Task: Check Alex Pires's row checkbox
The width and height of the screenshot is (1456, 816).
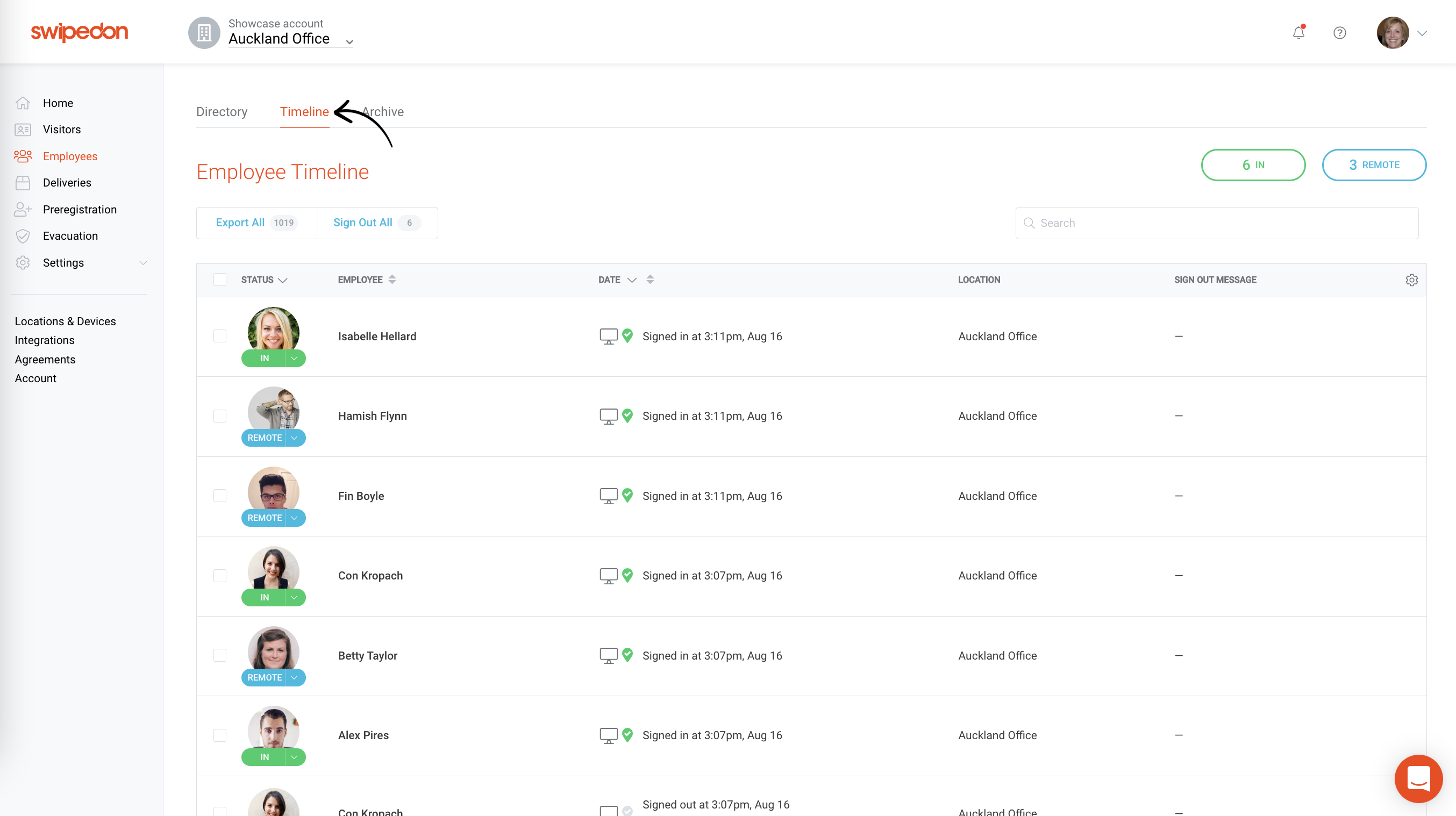Action: [220, 735]
